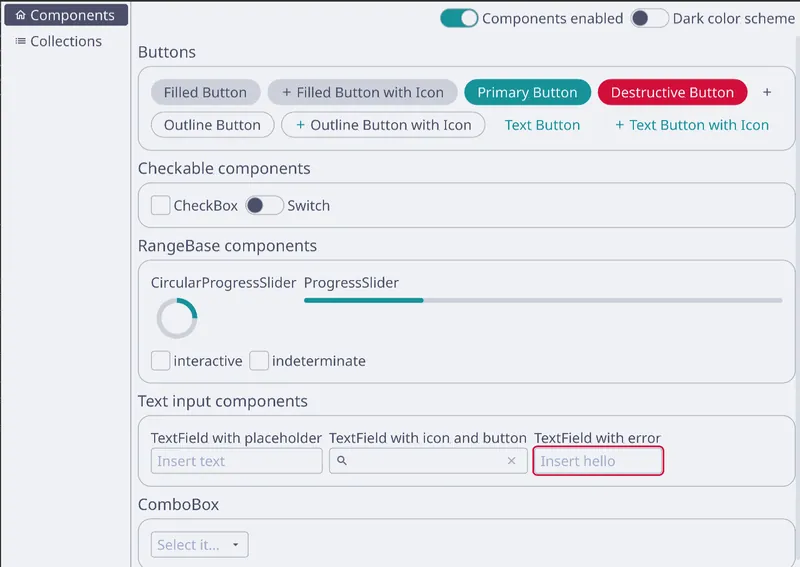Click the magnifier search icon in the text field
This screenshot has height=567, width=800.
tap(342, 461)
